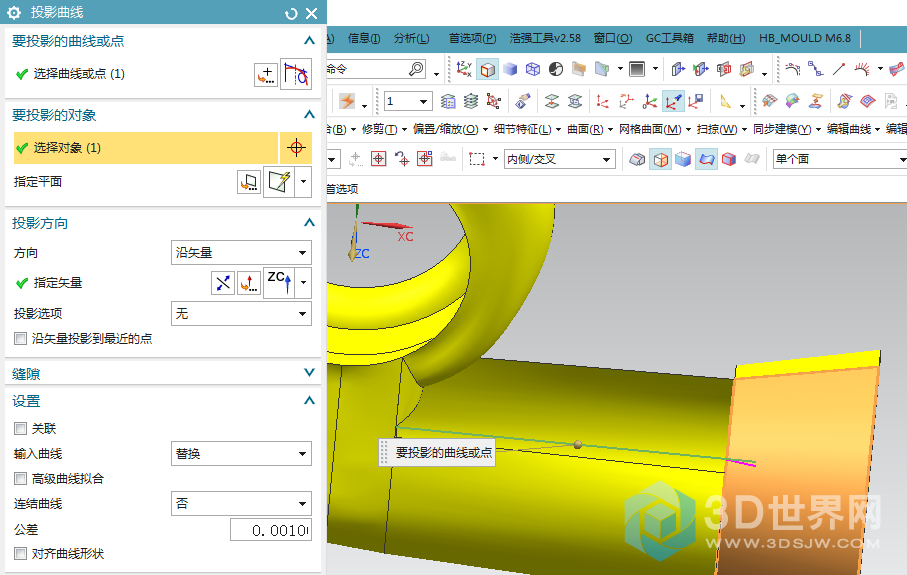Click the save WCS icon
907x575 pixels.
[696, 102]
